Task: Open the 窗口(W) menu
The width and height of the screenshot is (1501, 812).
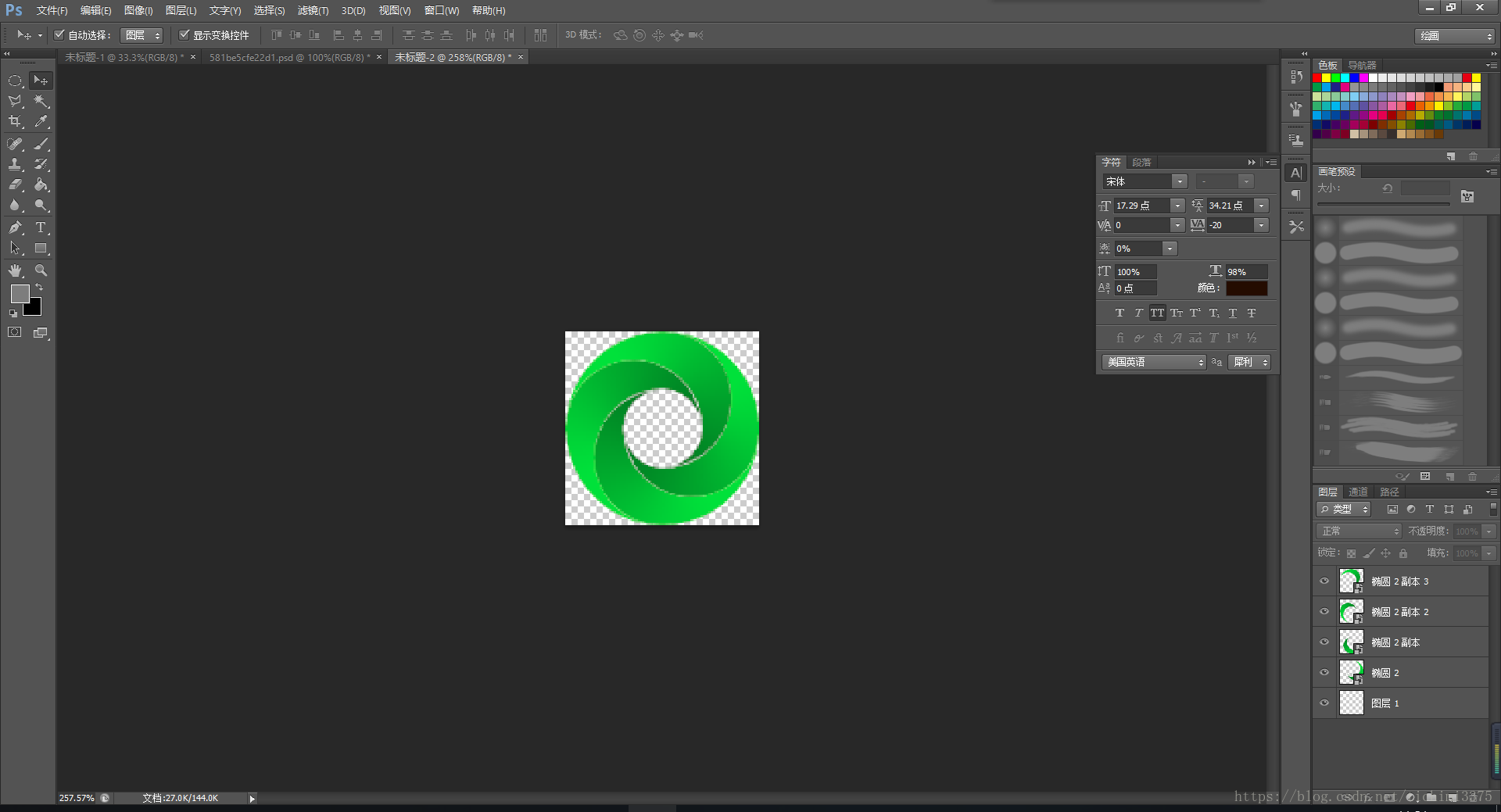Action: click(442, 10)
